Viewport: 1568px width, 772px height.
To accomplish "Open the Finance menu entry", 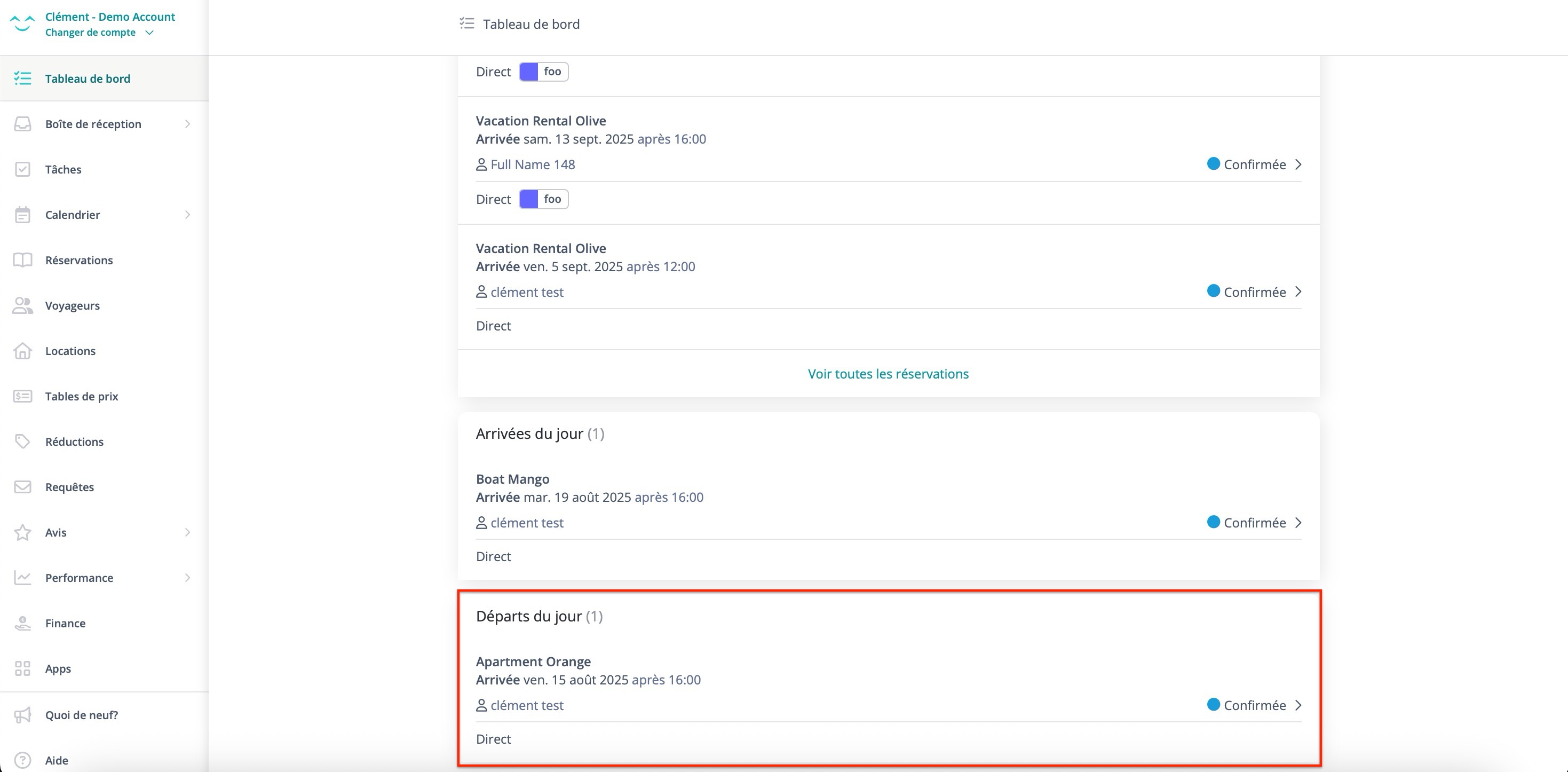I will point(65,623).
